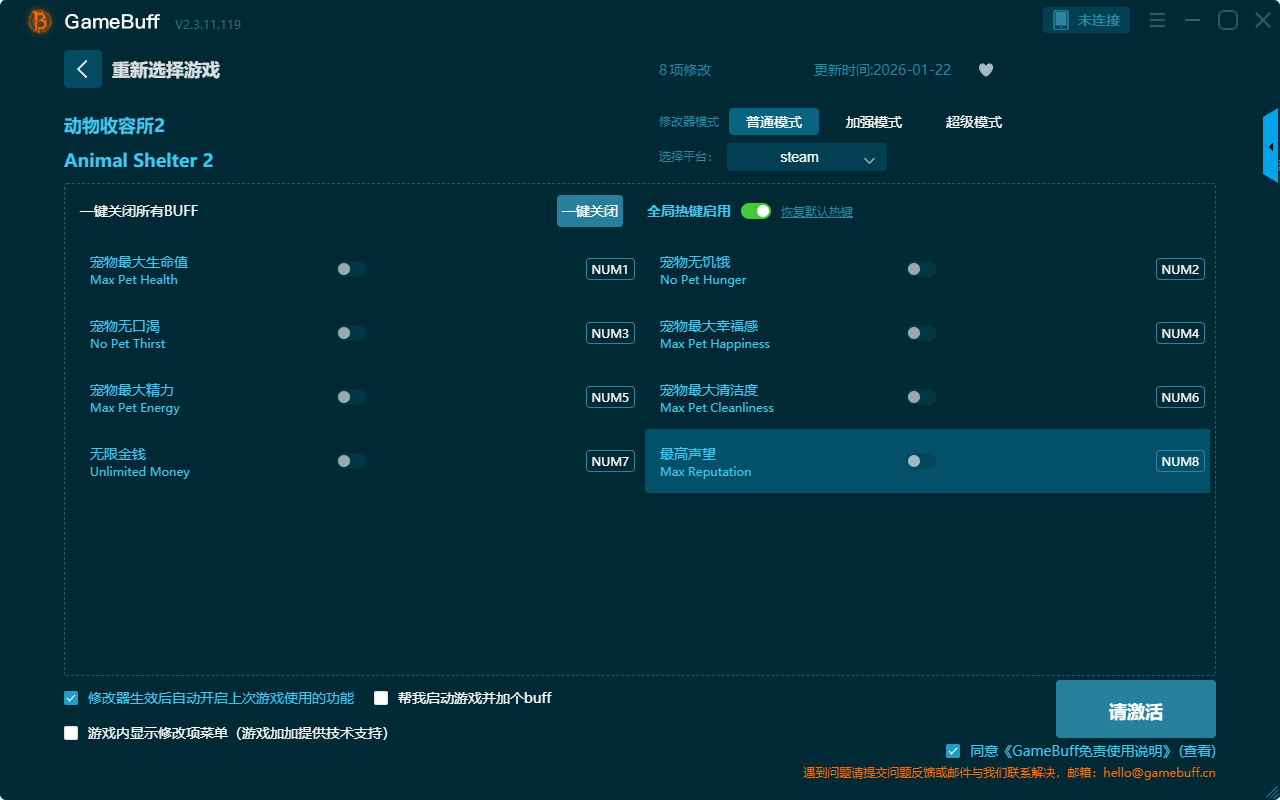
Task: Click the back arrow icon
Action: tap(83, 69)
